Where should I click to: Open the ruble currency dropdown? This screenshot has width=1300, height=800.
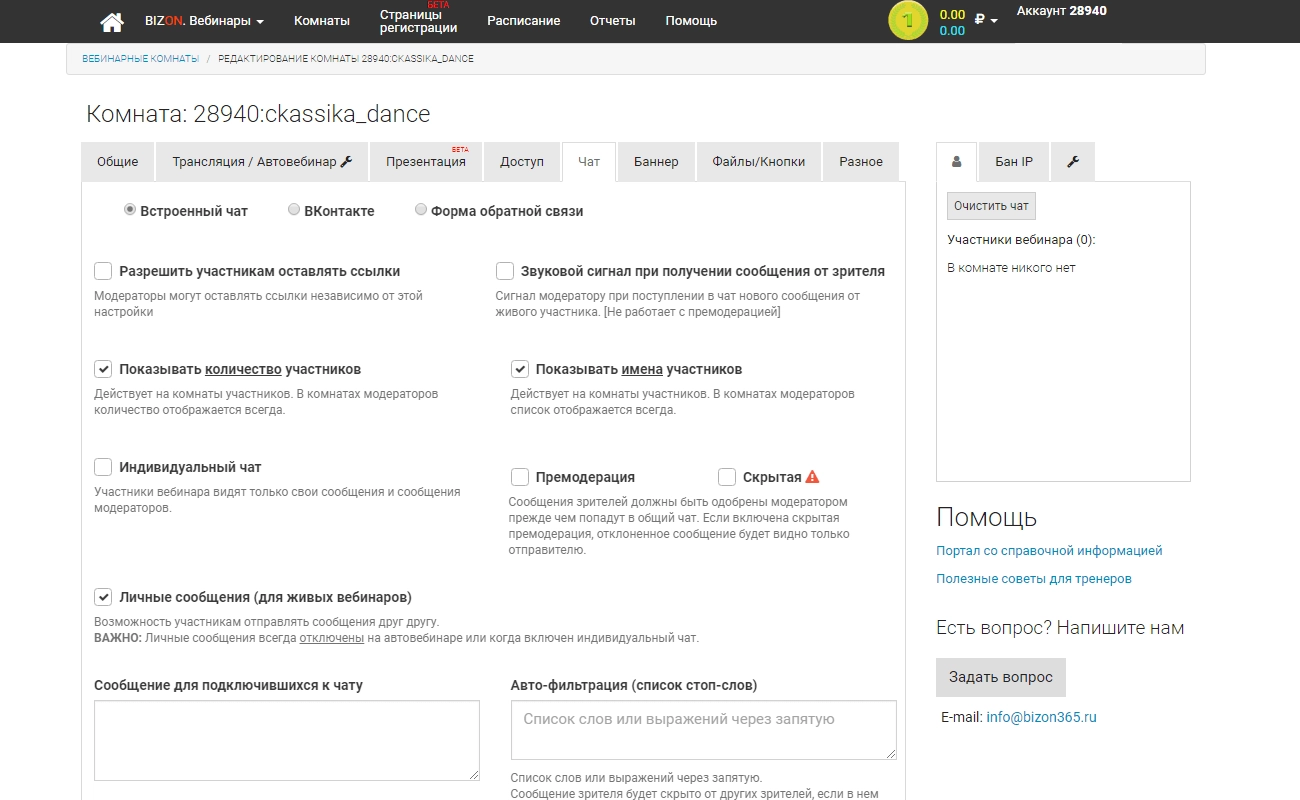tap(986, 19)
